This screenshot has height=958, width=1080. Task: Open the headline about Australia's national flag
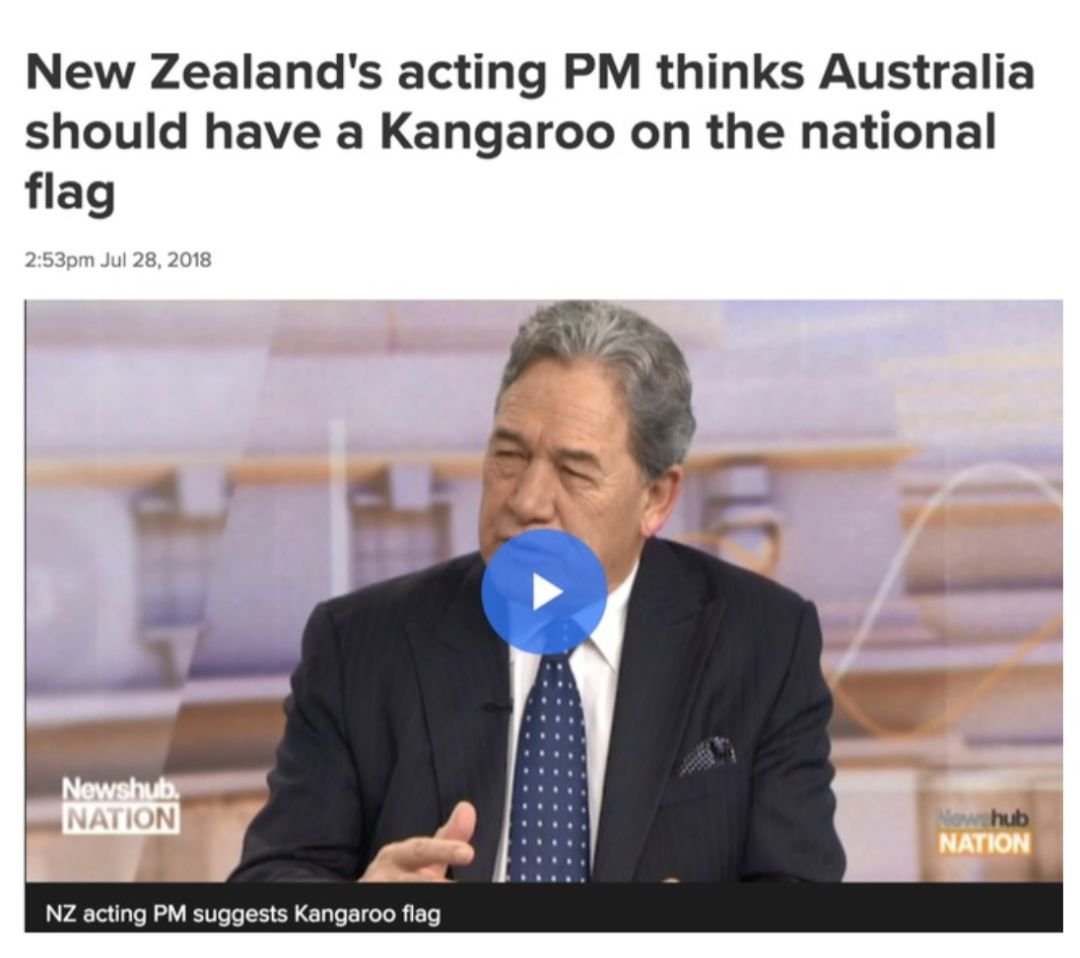[x=529, y=132]
